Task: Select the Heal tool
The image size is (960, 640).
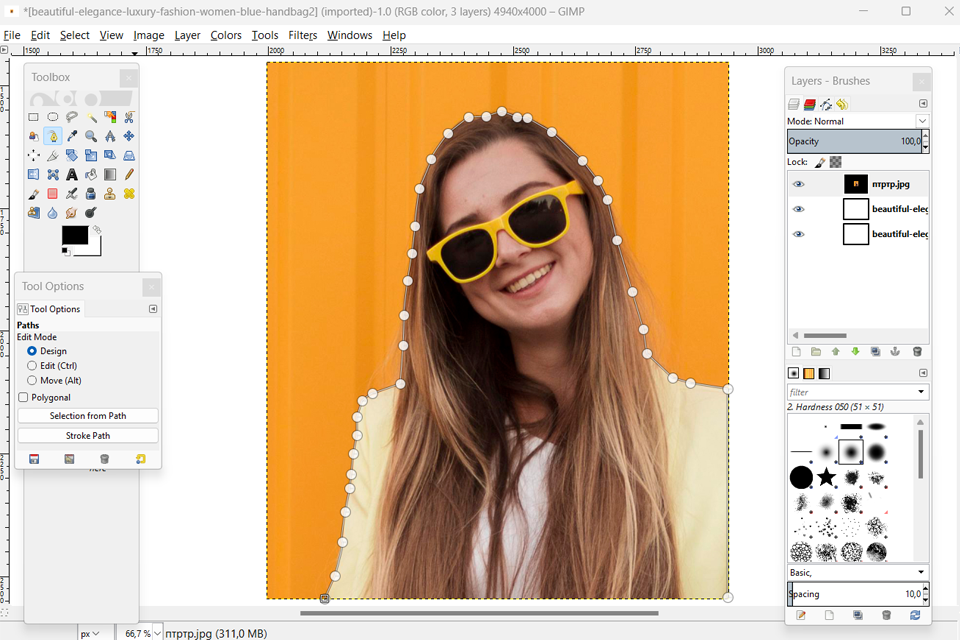Action: pyautogui.click(x=129, y=194)
